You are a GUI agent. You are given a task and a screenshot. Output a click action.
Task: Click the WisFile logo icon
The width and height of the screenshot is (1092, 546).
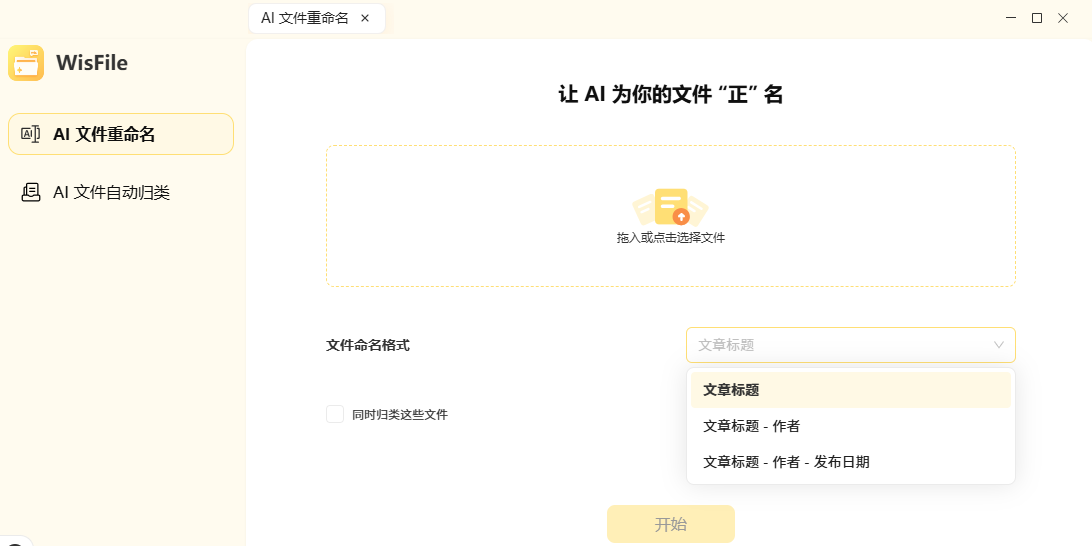pyautogui.click(x=26, y=63)
